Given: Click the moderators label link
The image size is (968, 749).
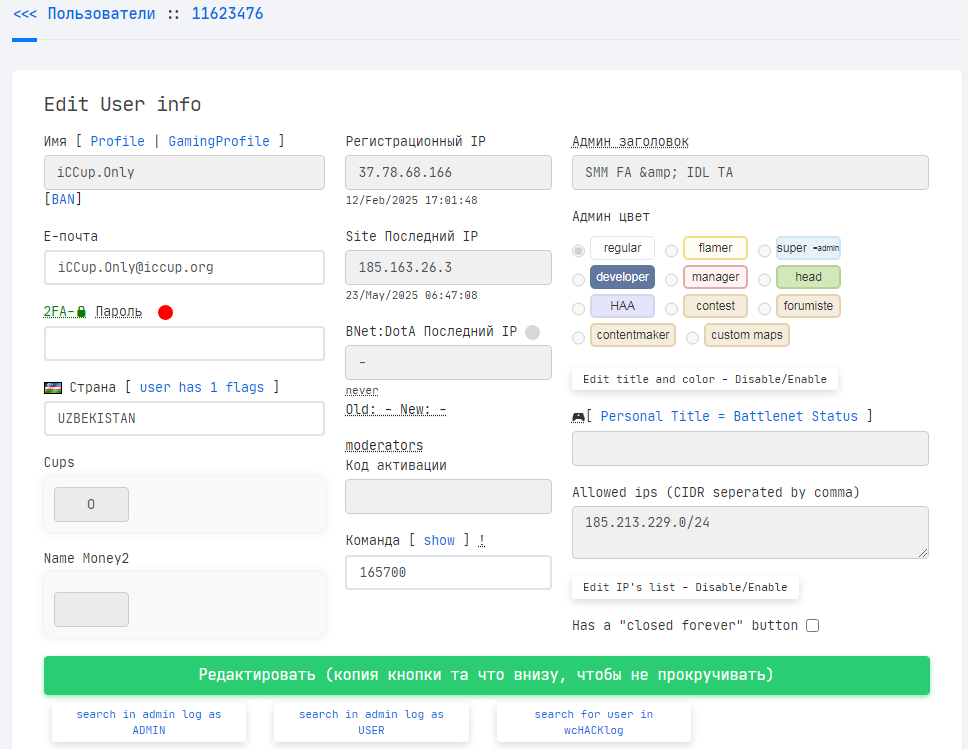Looking at the screenshot, I should point(384,445).
